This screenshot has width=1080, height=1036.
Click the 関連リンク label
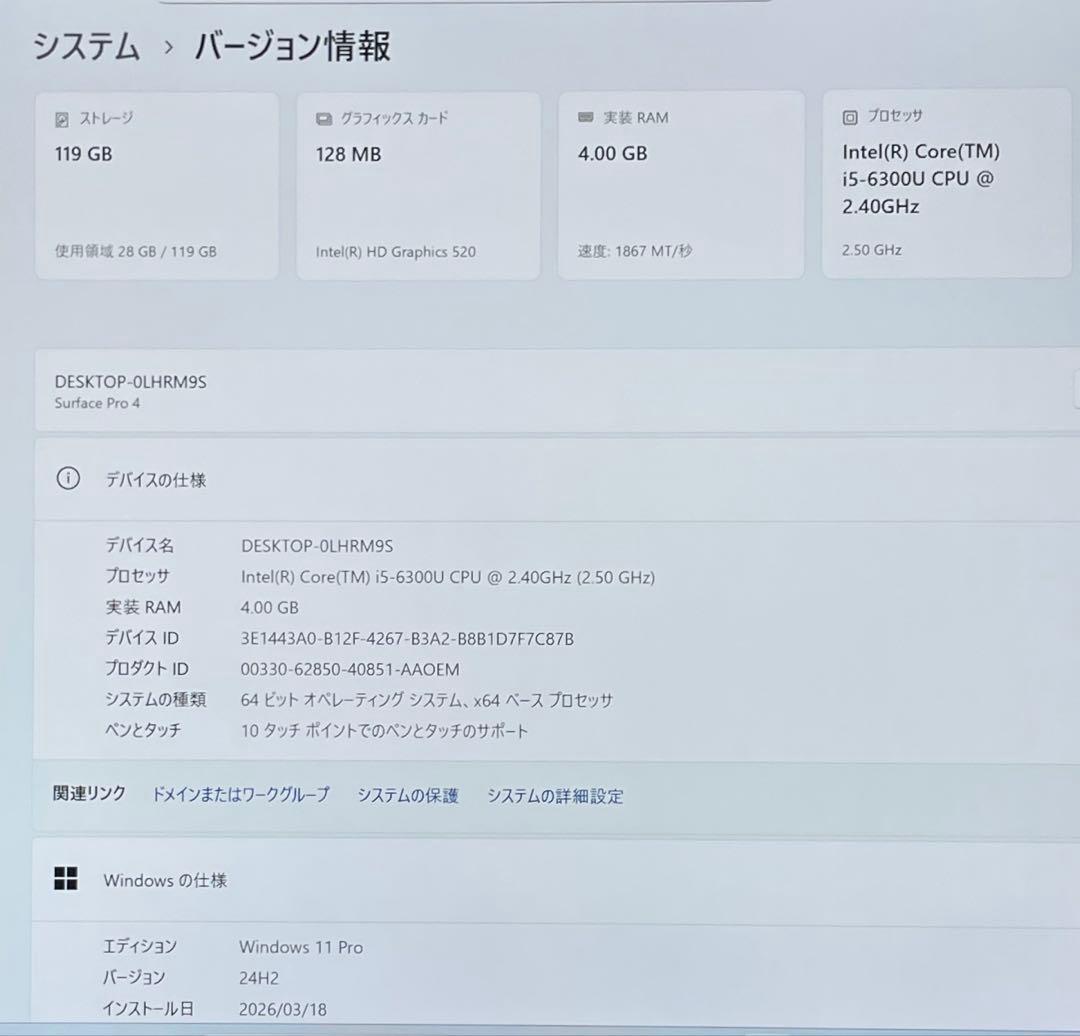click(90, 794)
